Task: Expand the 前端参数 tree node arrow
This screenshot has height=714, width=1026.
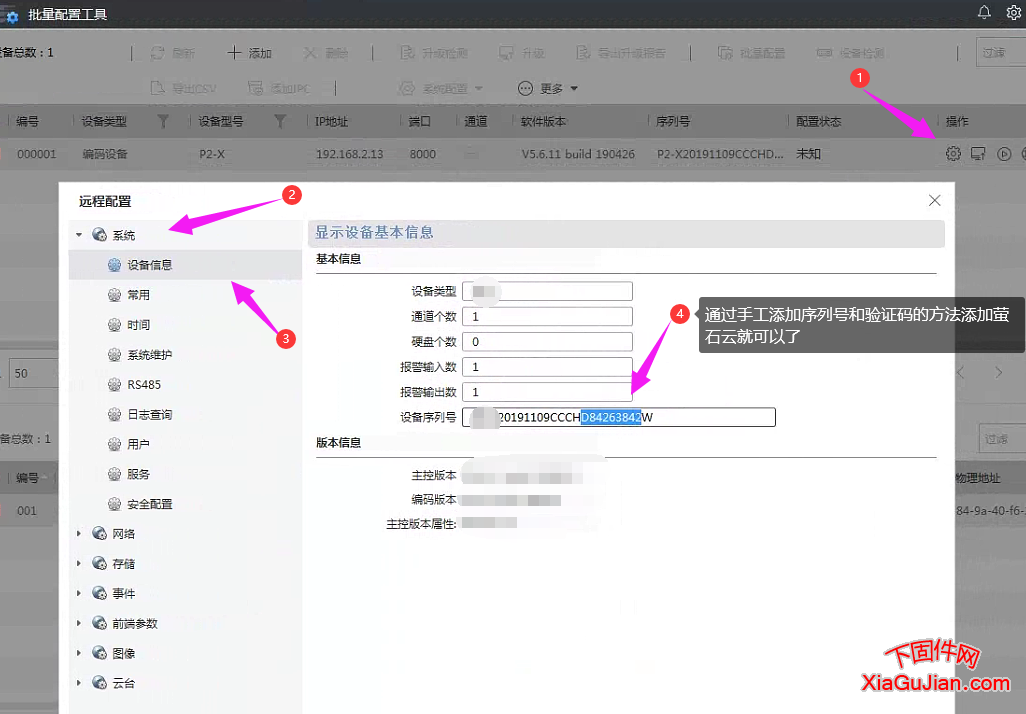Action: click(x=79, y=623)
